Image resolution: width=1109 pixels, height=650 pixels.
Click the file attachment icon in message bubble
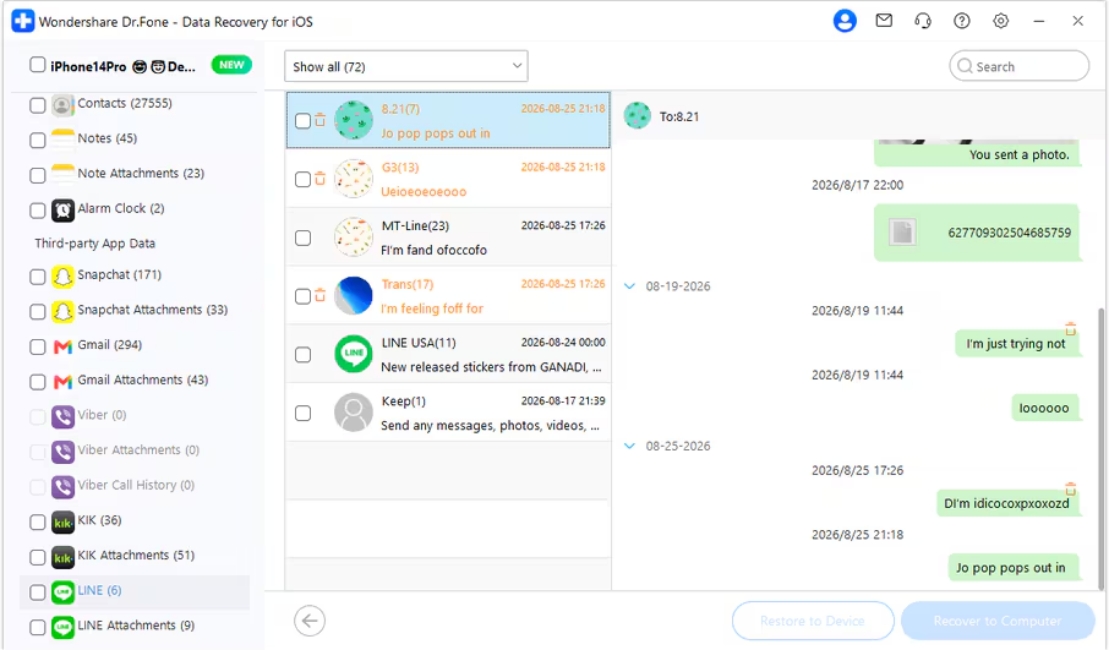[902, 232]
